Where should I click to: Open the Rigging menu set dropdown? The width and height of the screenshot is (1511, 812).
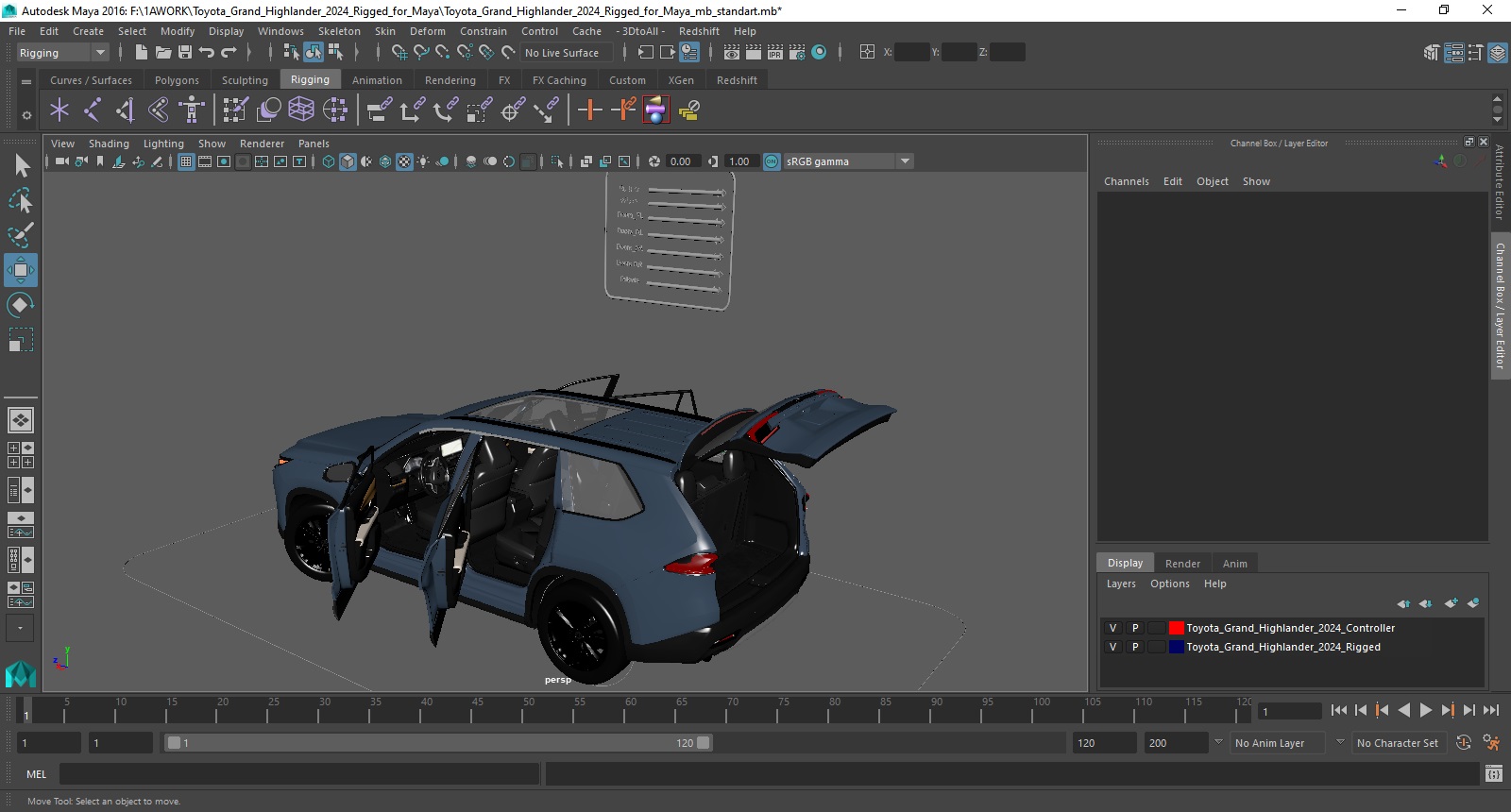tap(62, 53)
